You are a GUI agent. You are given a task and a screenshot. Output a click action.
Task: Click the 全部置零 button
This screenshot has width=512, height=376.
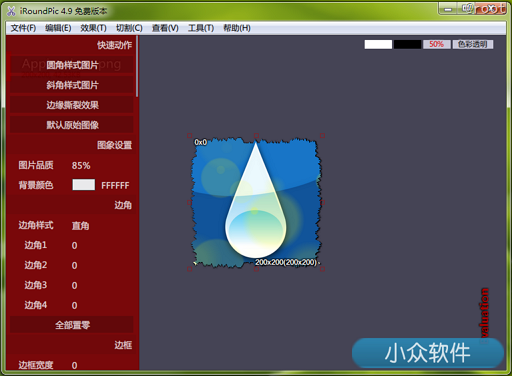tap(72, 325)
